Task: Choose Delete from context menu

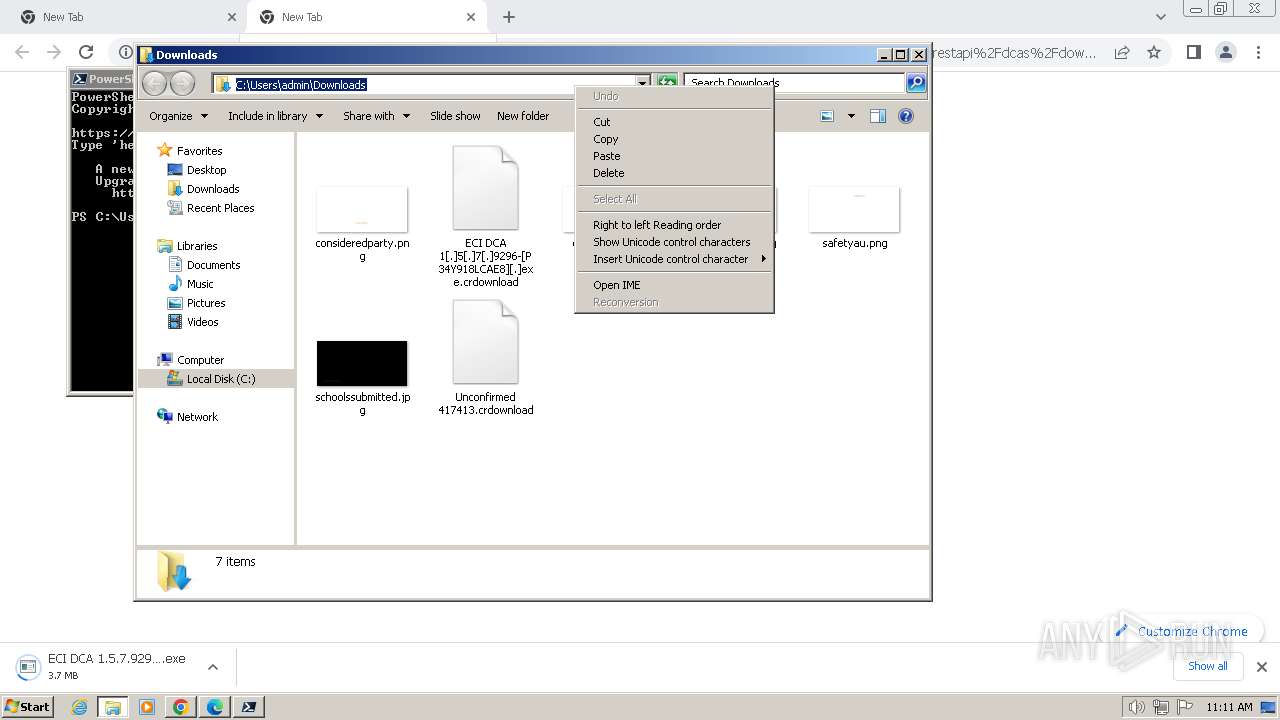Action: coord(674,173)
